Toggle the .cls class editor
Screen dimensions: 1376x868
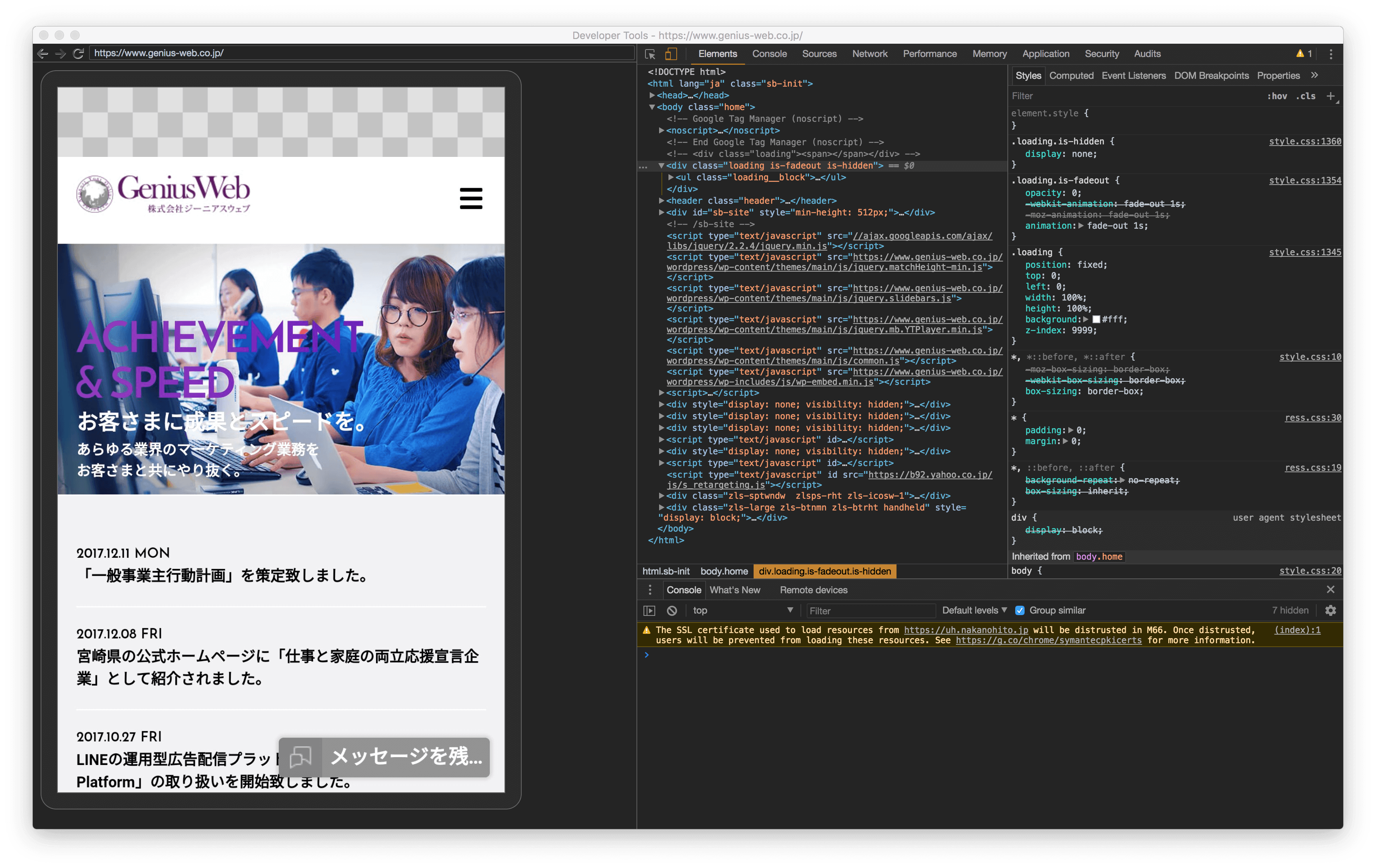pyautogui.click(x=1305, y=96)
